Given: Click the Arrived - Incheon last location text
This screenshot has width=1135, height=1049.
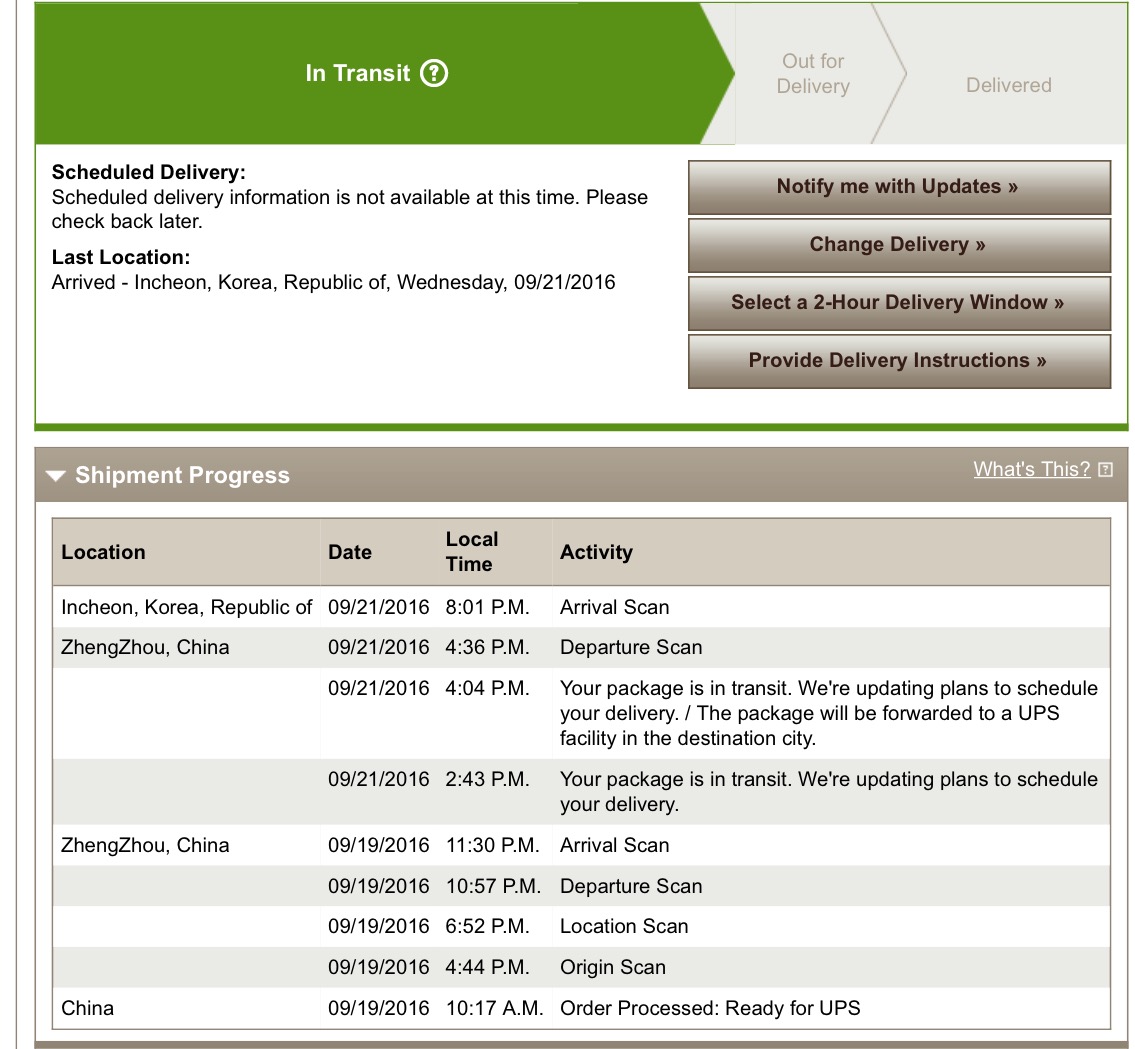Looking at the screenshot, I should click(x=334, y=282).
